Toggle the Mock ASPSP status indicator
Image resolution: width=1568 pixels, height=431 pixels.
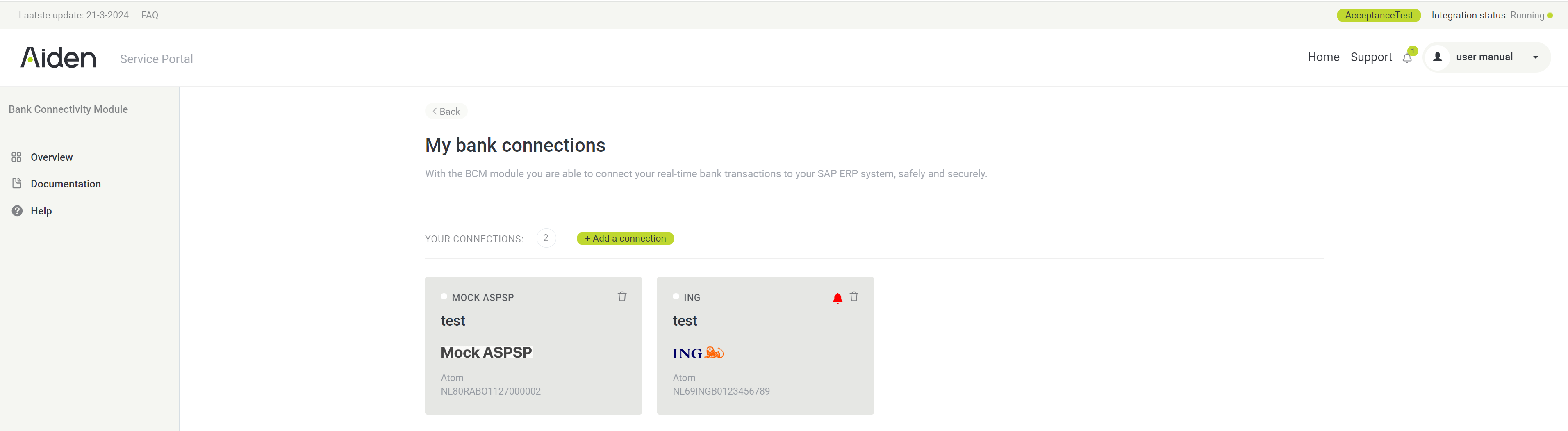coord(444,296)
